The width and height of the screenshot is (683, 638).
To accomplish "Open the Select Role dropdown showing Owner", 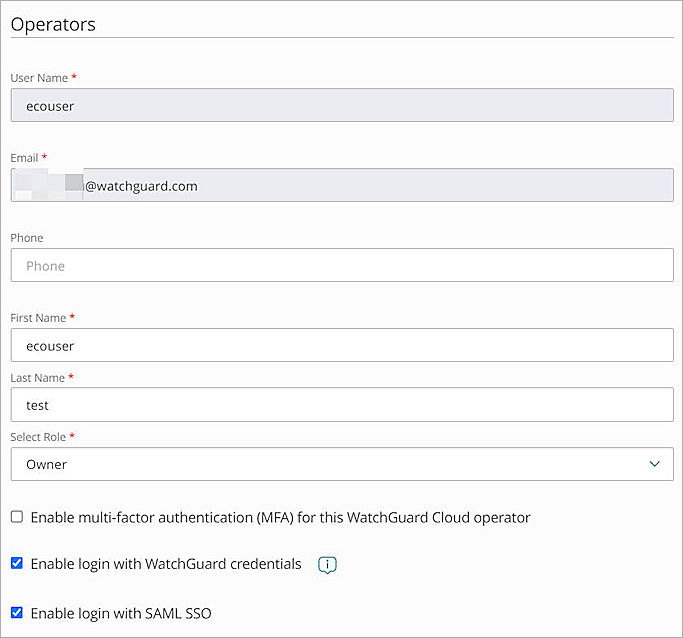I will (341, 464).
